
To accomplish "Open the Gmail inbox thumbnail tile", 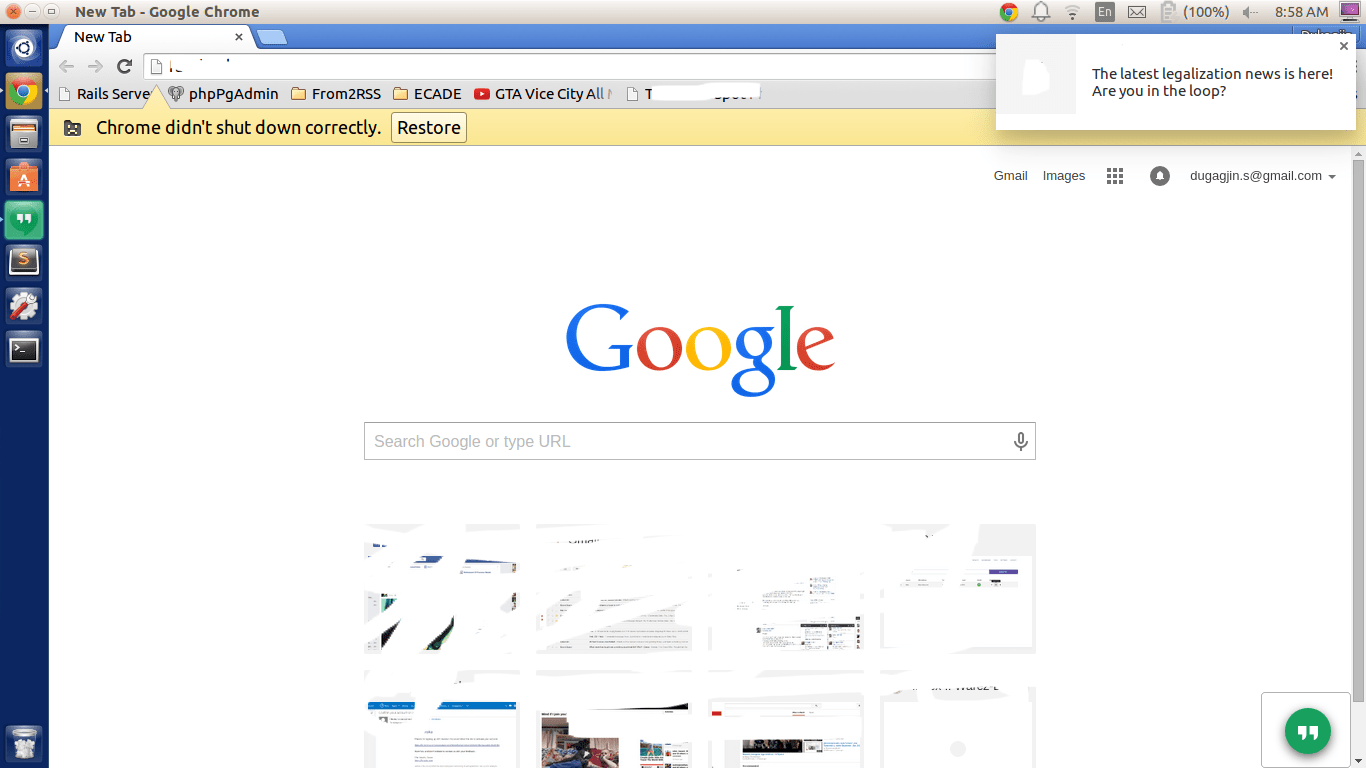I will click(x=613, y=587).
